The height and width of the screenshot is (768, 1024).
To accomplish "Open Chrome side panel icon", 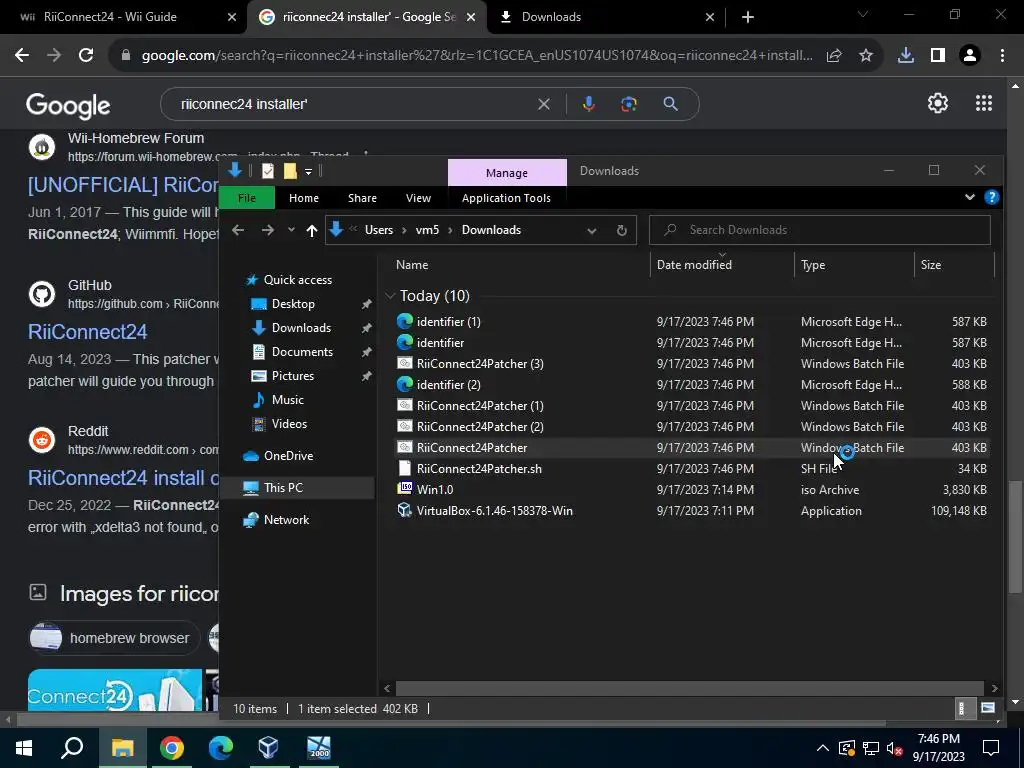I will 937,56.
